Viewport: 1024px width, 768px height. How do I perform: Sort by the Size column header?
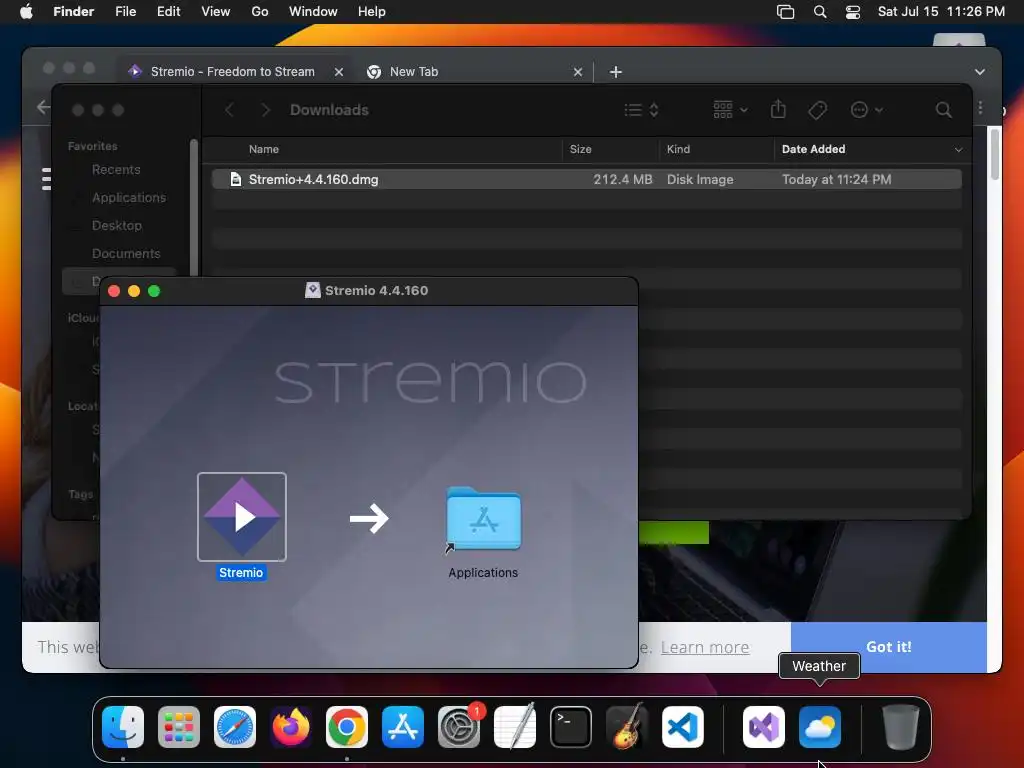tap(580, 150)
